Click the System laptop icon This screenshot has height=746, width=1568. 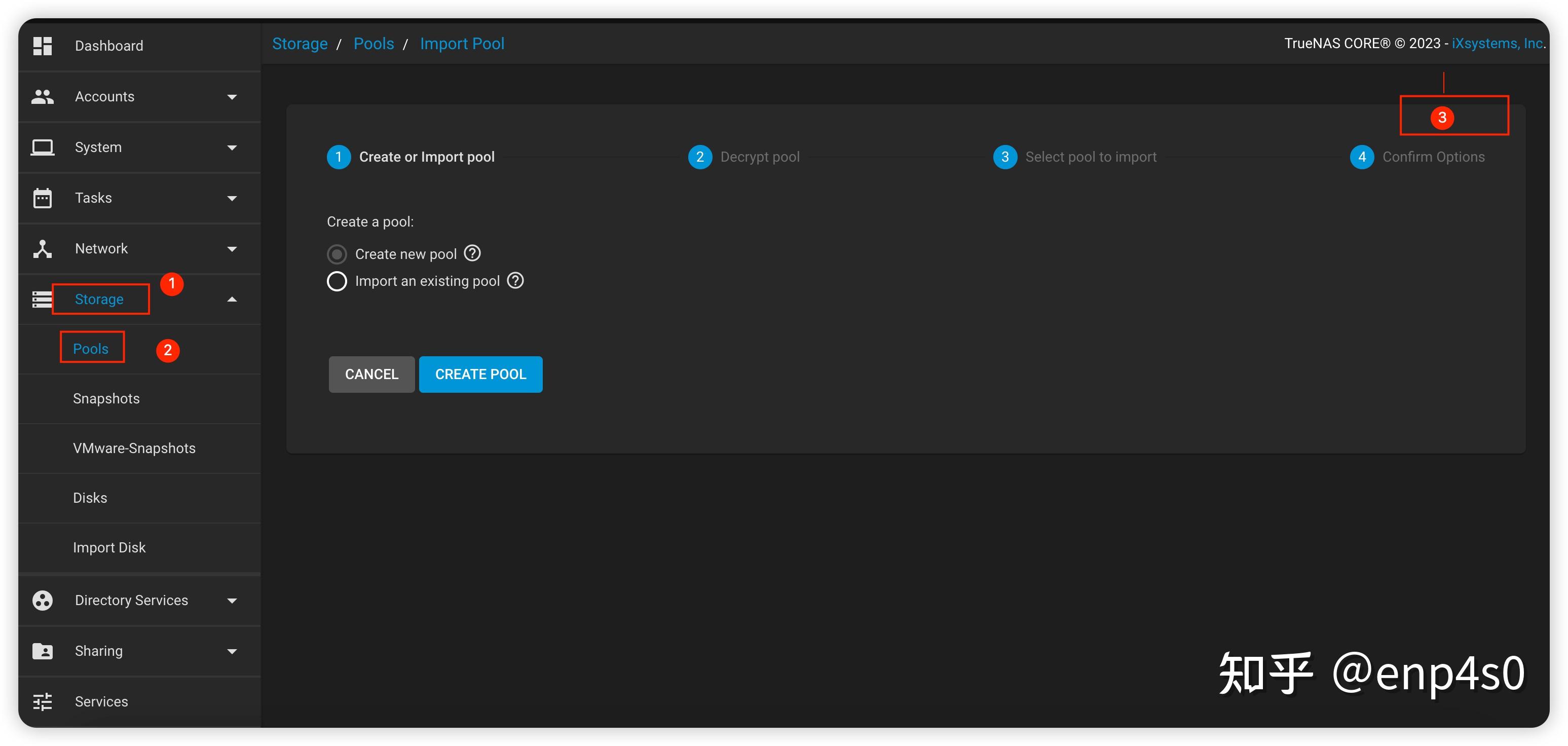42,147
